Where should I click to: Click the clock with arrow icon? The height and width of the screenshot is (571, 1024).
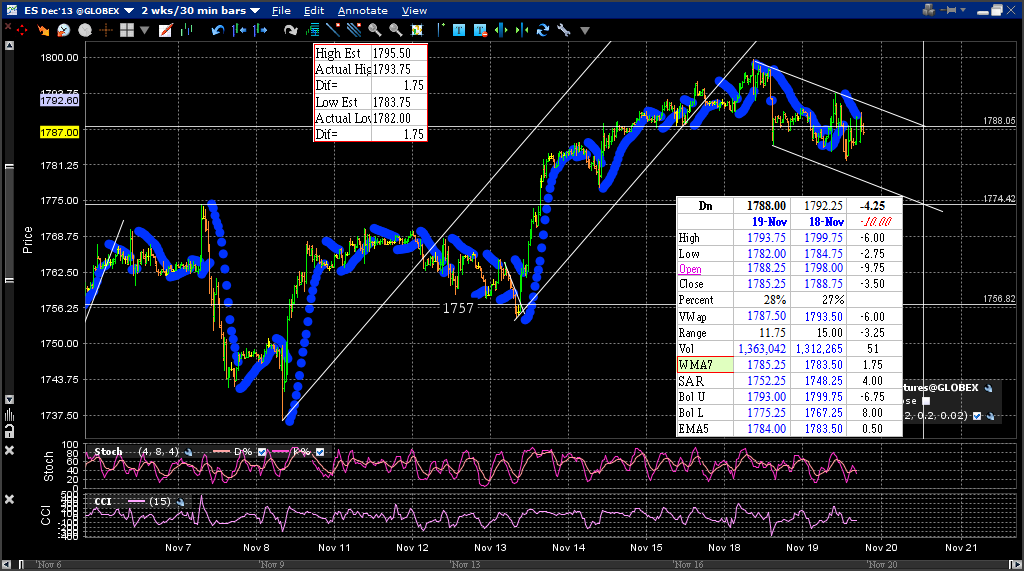[x=63, y=30]
